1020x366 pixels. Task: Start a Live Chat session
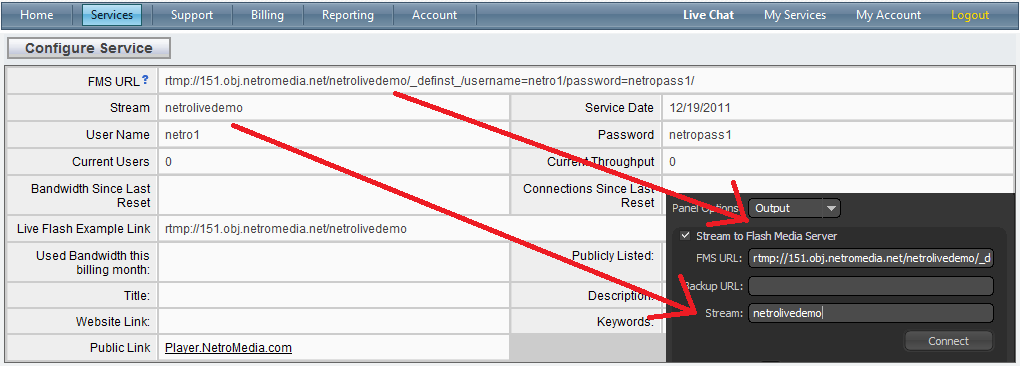(x=708, y=15)
